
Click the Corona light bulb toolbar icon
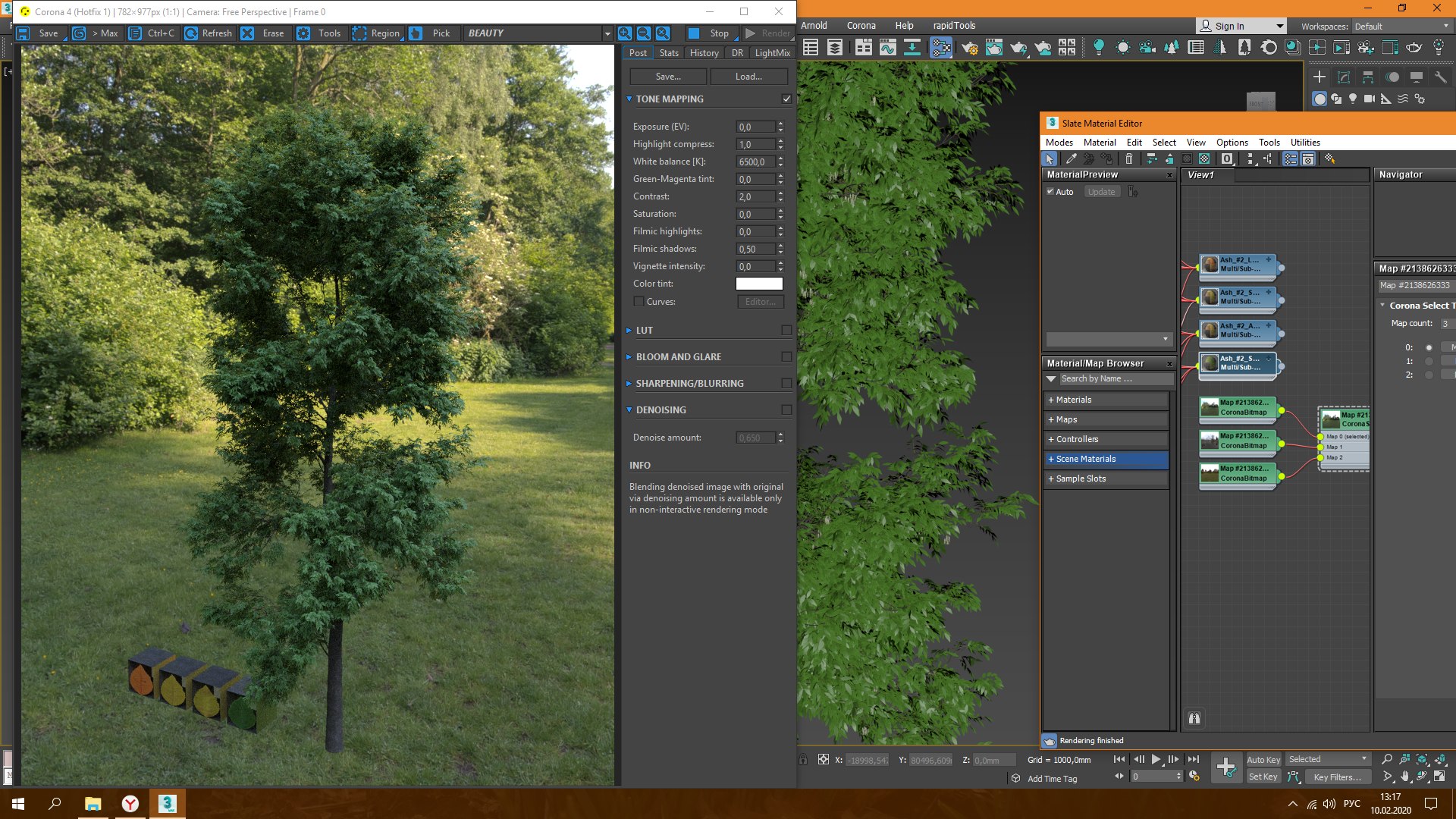1098,48
